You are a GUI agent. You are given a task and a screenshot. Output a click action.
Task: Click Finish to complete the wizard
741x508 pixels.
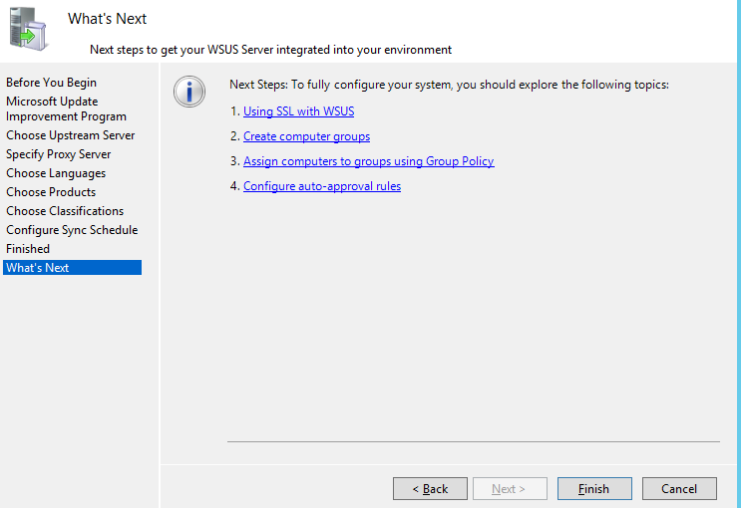[x=594, y=489]
